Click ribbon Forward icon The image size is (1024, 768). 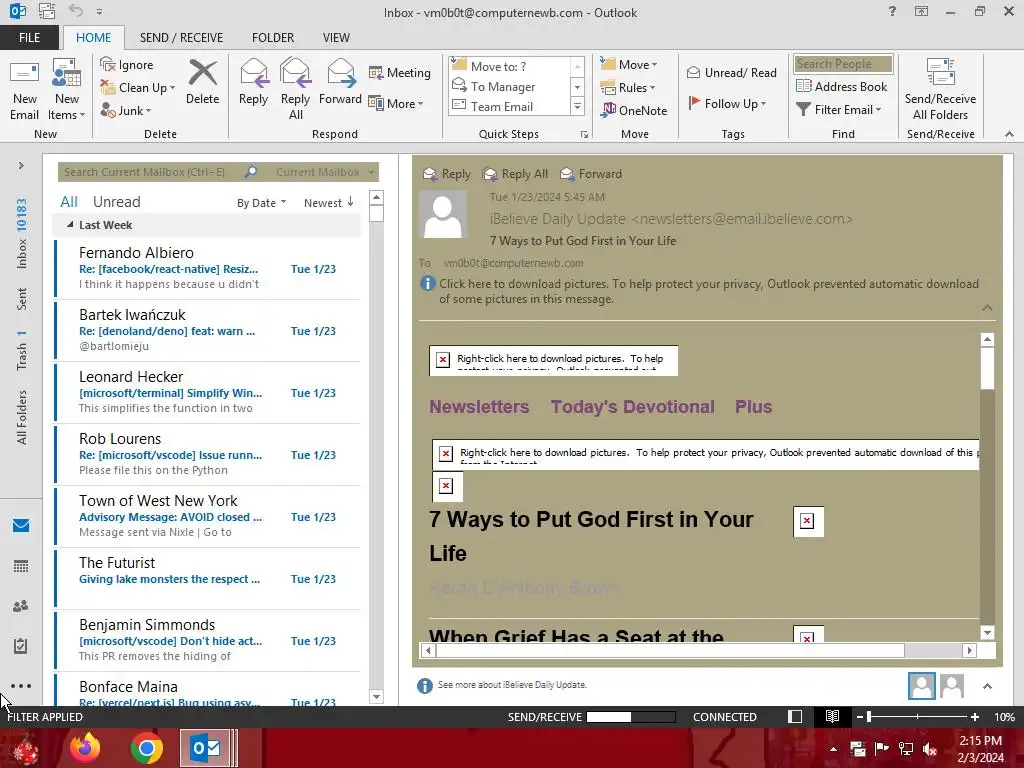(340, 82)
